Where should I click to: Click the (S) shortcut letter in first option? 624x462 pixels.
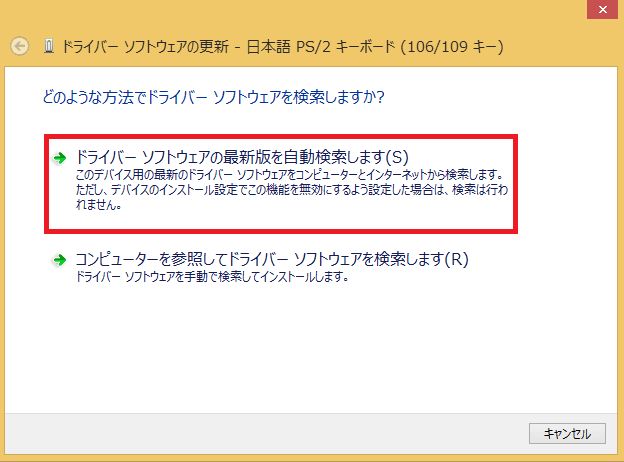pyautogui.click(x=397, y=157)
